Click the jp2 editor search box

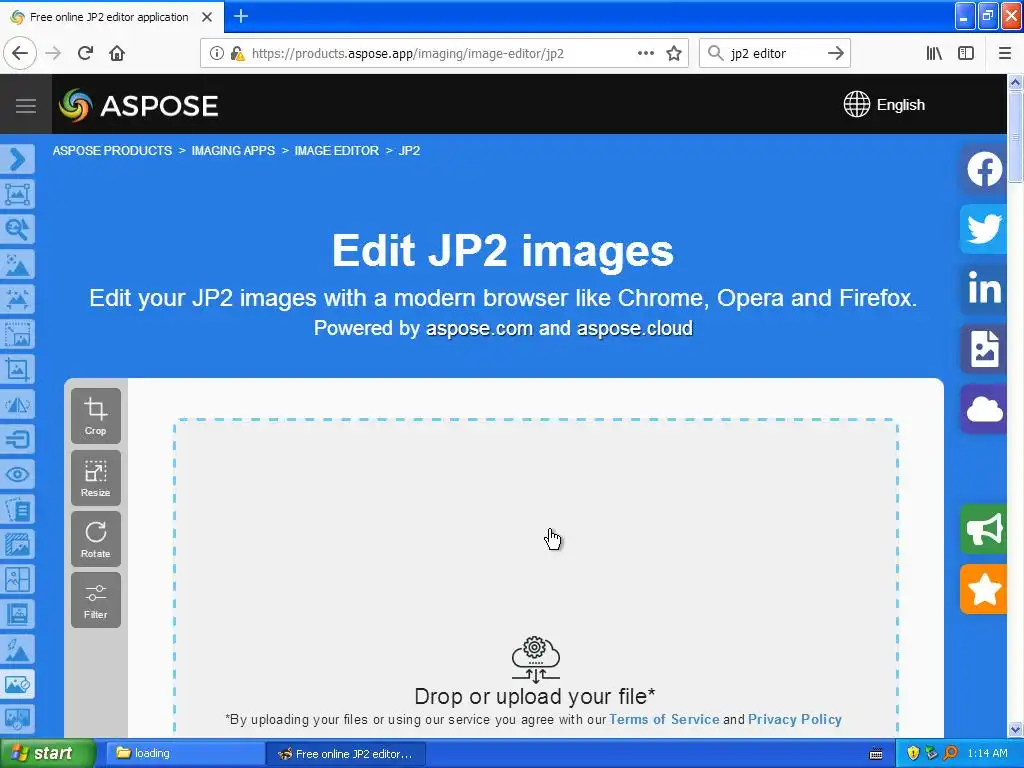(x=774, y=54)
